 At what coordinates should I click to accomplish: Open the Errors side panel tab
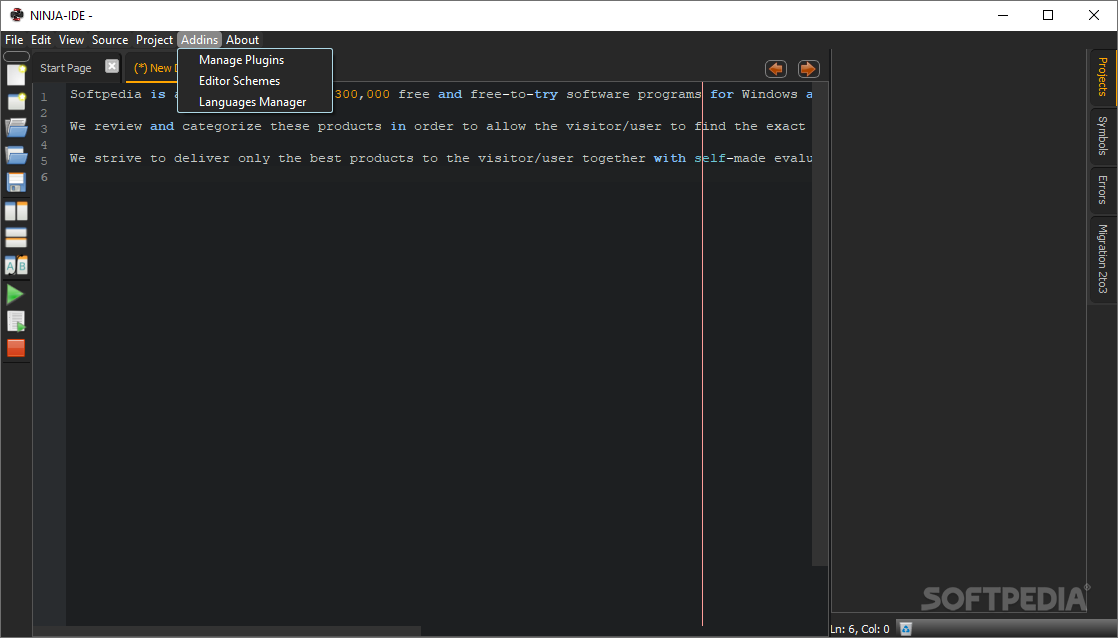click(x=1102, y=190)
